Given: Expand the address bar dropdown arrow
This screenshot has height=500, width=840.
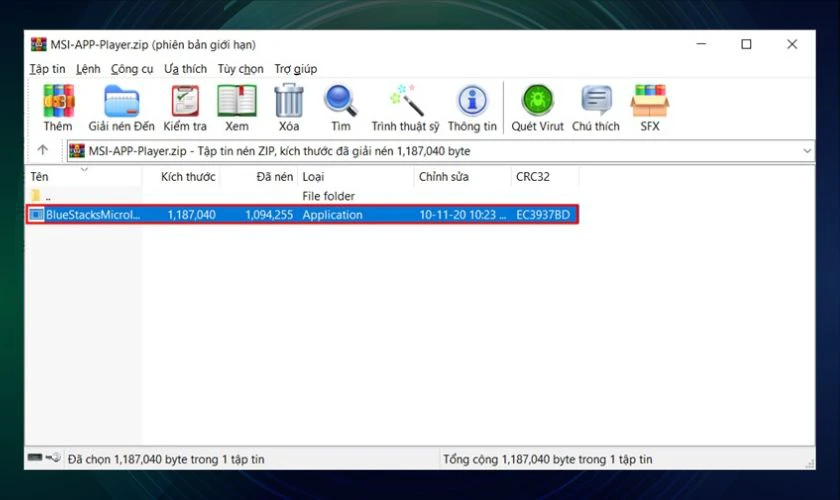Looking at the screenshot, I should pyautogui.click(x=807, y=151).
